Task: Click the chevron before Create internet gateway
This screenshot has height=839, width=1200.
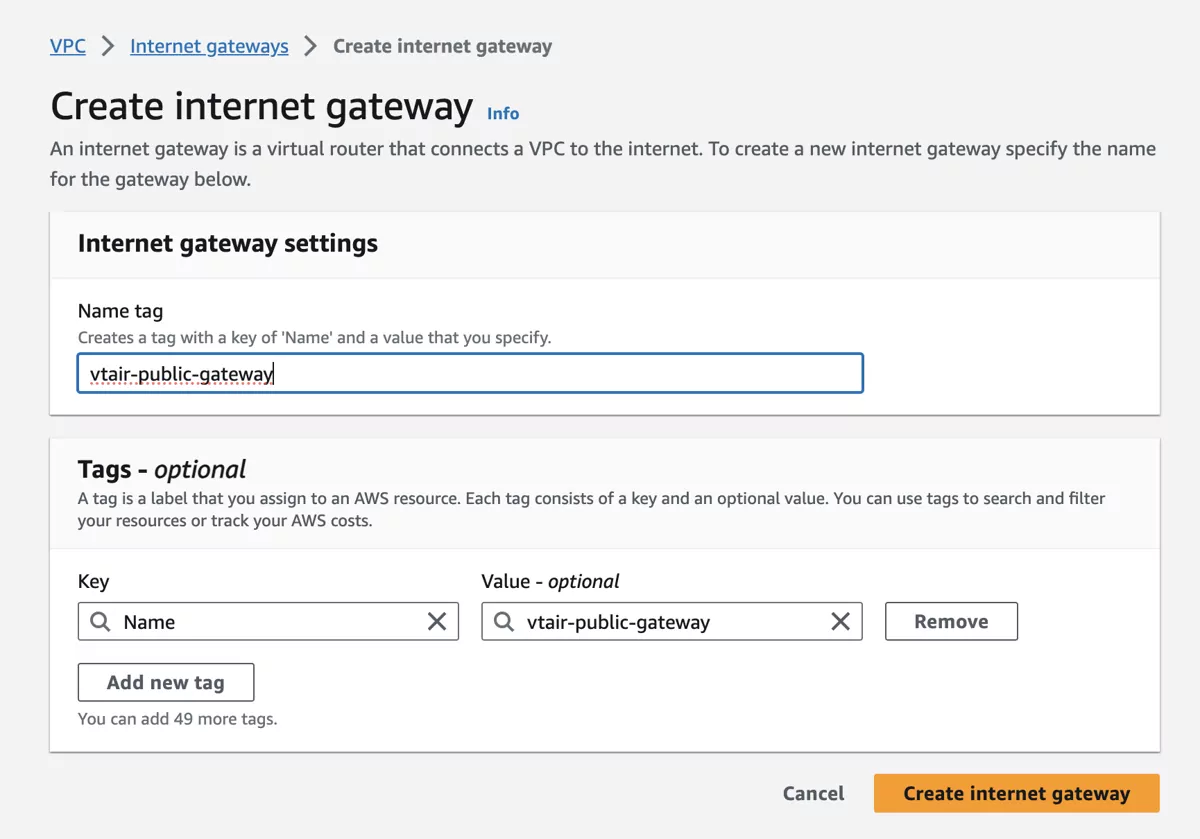Action: point(310,45)
